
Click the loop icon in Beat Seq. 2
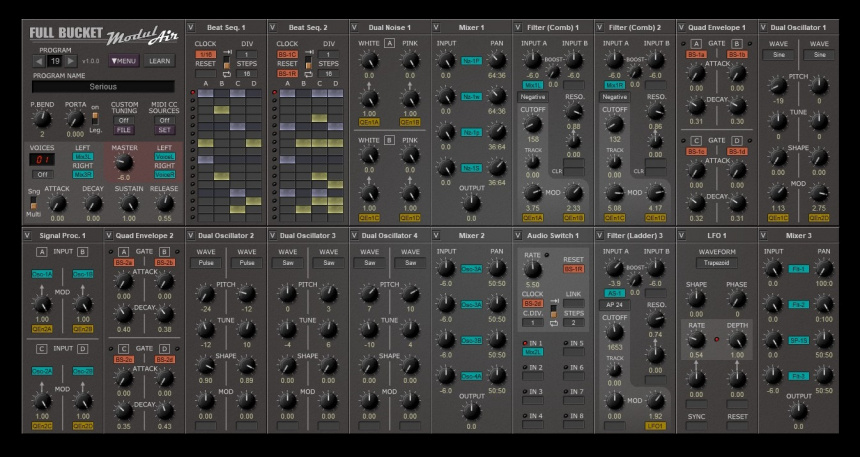309,75
